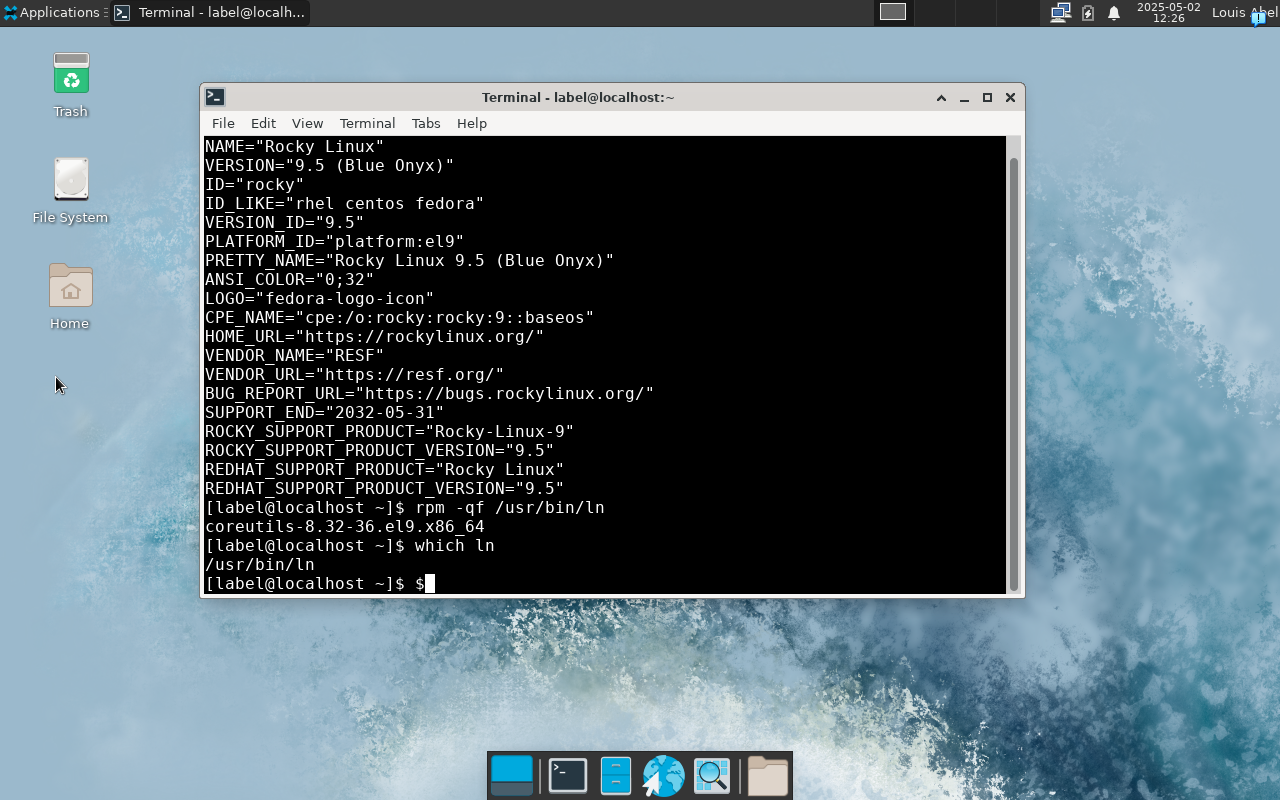1280x800 pixels.
Task: Open the notifications bell icon
Action: (1114, 13)
